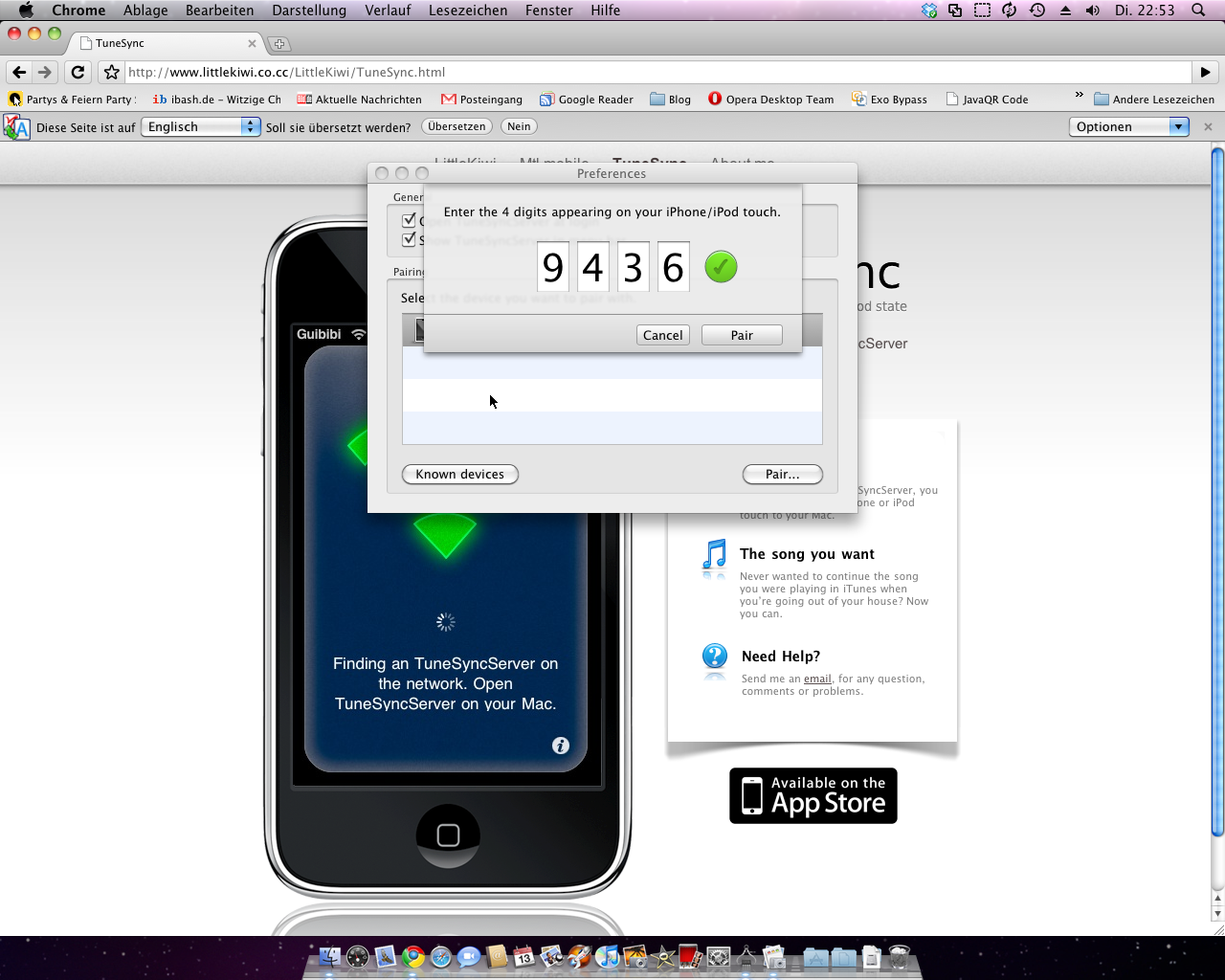Open the Time Machine menu bar icon
Viewport: 1225px width, 980px height.
tap(1037, 11)
